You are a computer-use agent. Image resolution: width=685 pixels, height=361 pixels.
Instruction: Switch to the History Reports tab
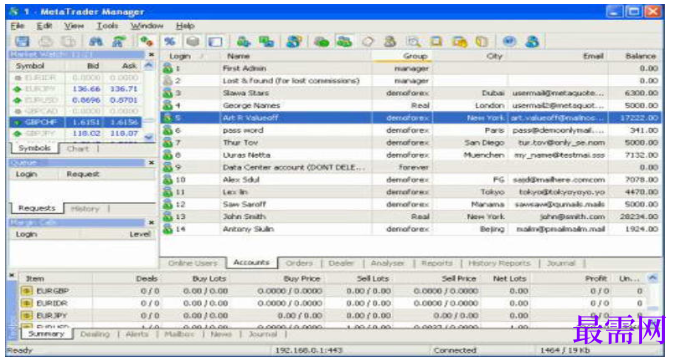pyautogui.click(x=499, y=263)
